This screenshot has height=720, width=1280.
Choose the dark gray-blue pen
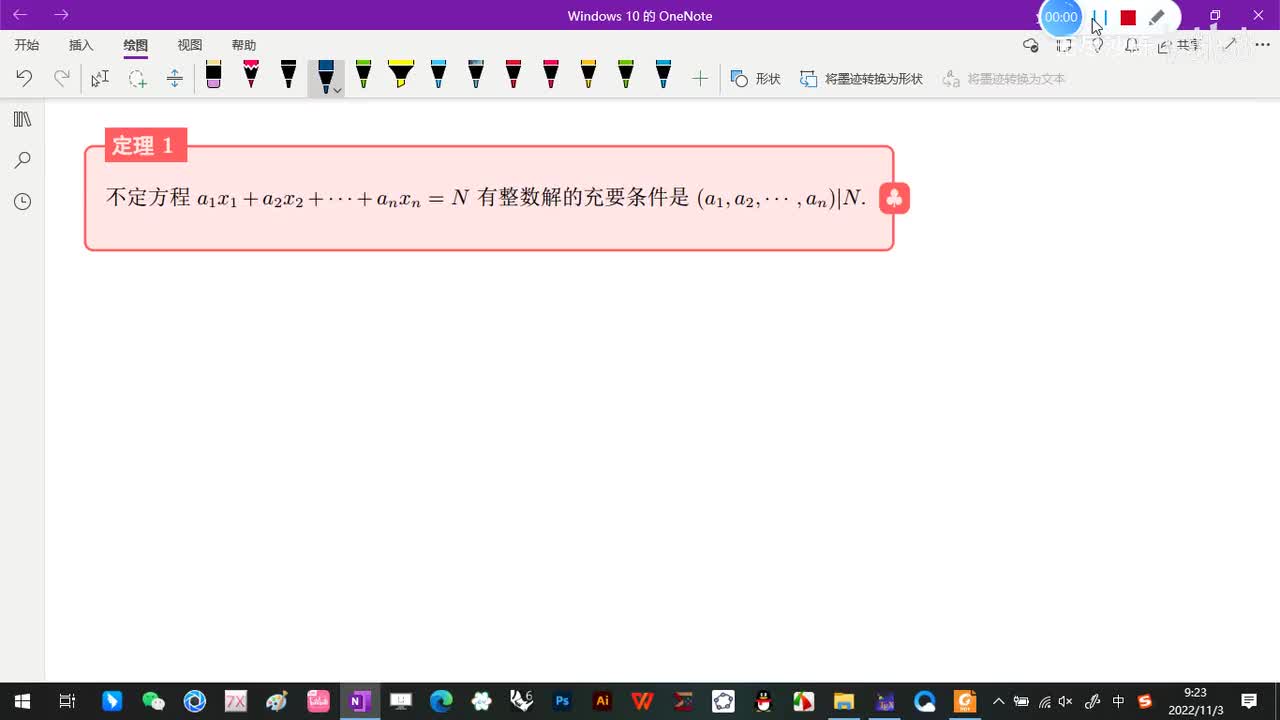(476, 75)
